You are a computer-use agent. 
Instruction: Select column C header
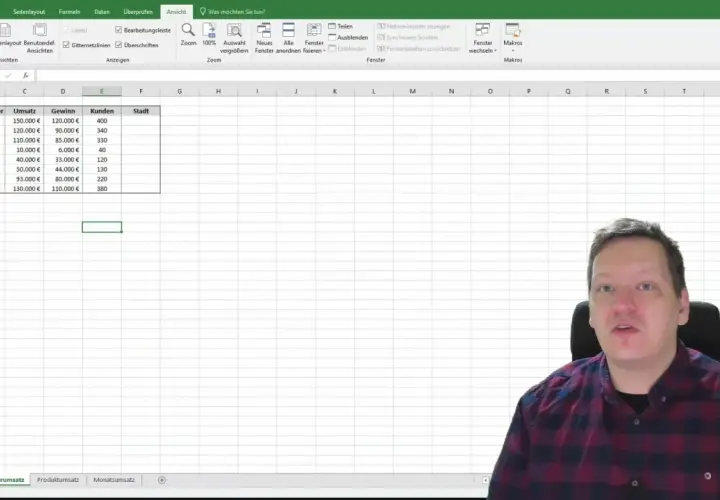(24, 91)
